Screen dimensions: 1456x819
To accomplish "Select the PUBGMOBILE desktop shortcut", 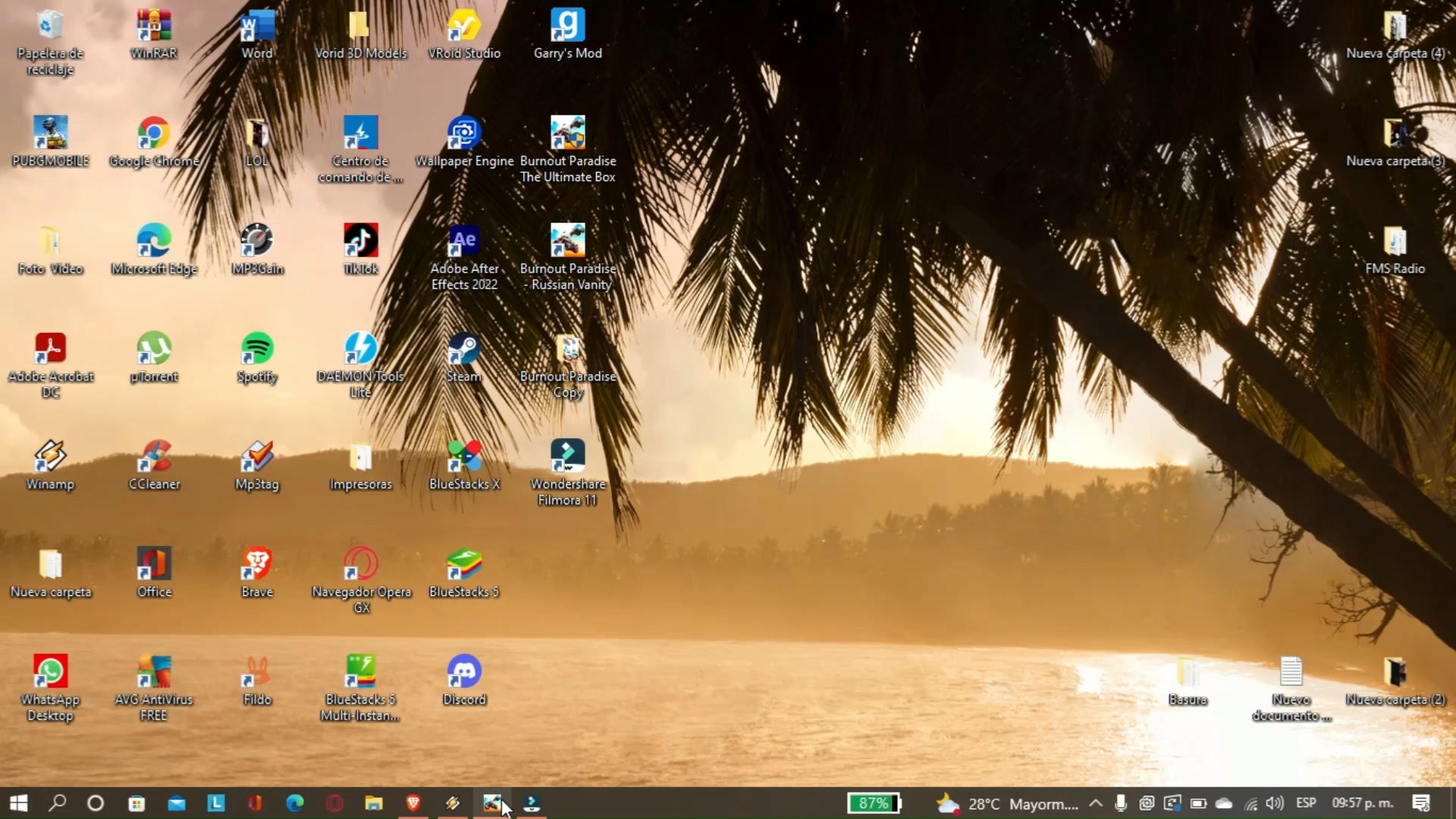I will (x=50, y=143).
